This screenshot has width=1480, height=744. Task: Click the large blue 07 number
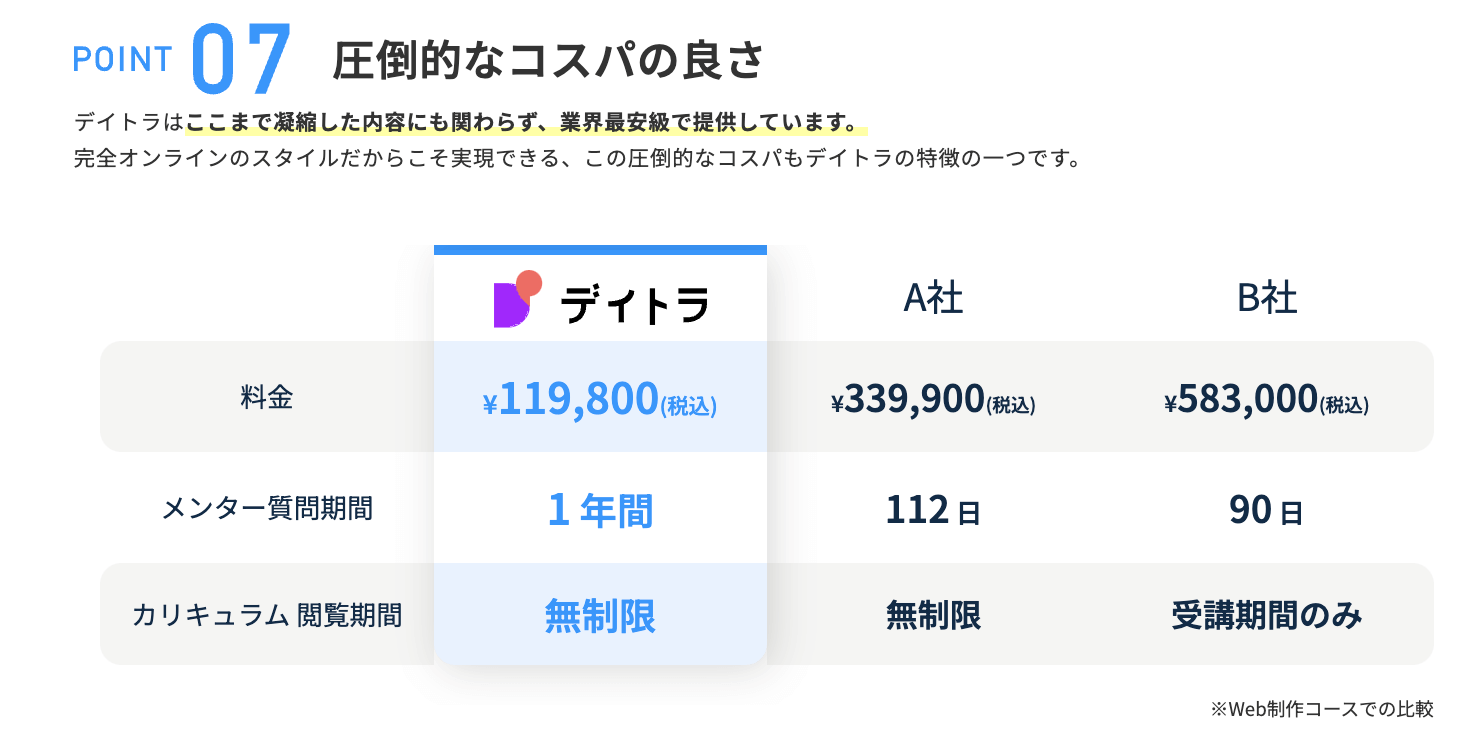(x=240, y=58)
